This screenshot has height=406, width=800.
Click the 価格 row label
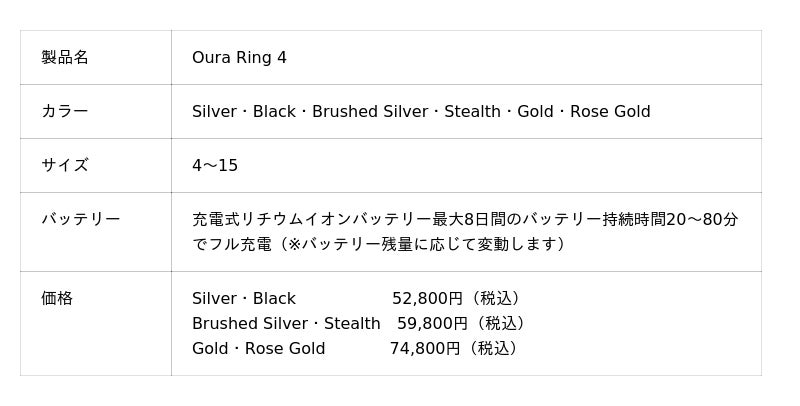(x=57, y=299)
